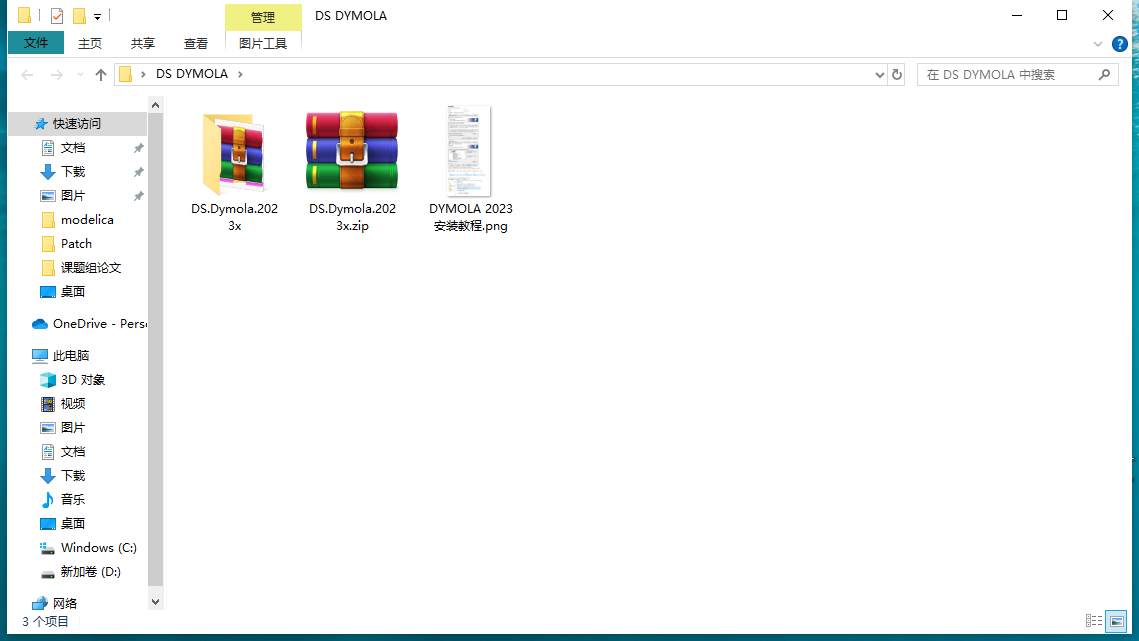Screen dimensions: 1139x641
Task: Switch to the 共享 ribbon tab
Action: point(142,44)
